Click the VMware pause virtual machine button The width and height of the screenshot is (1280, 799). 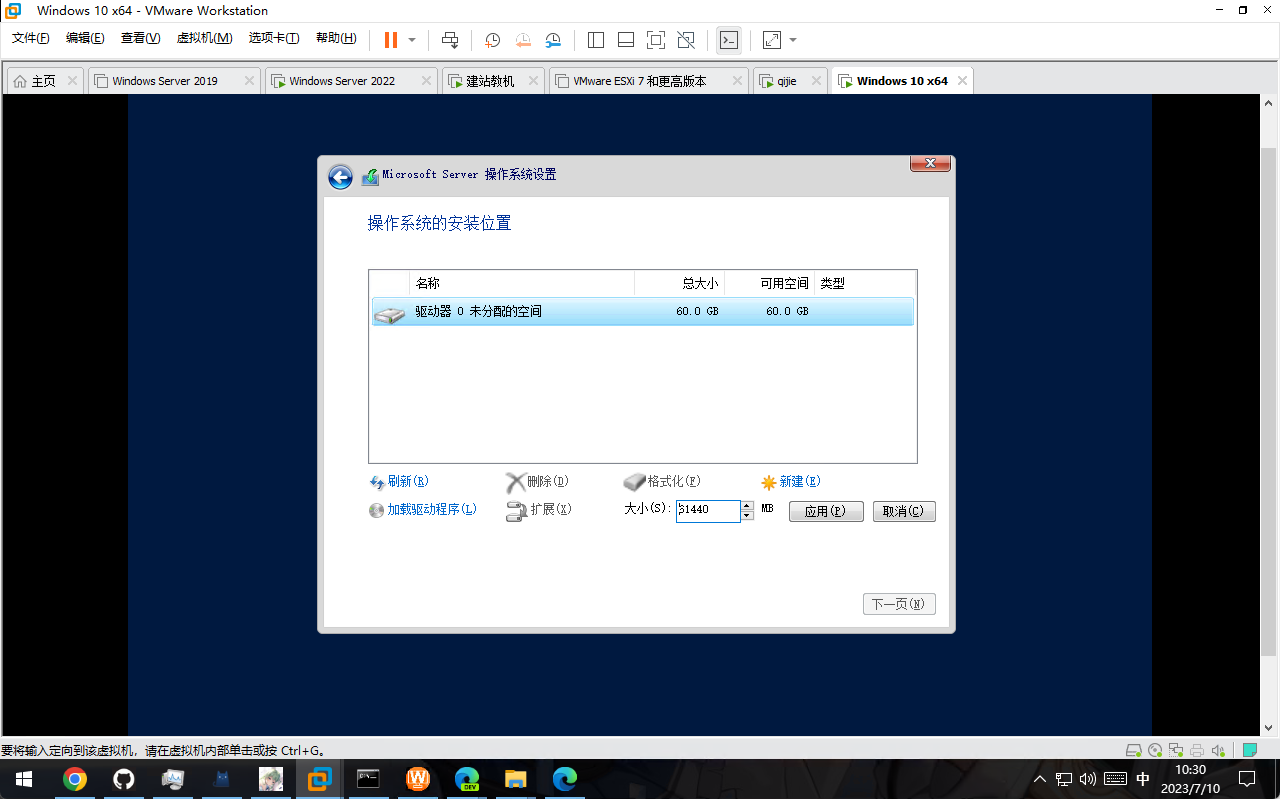390,40
